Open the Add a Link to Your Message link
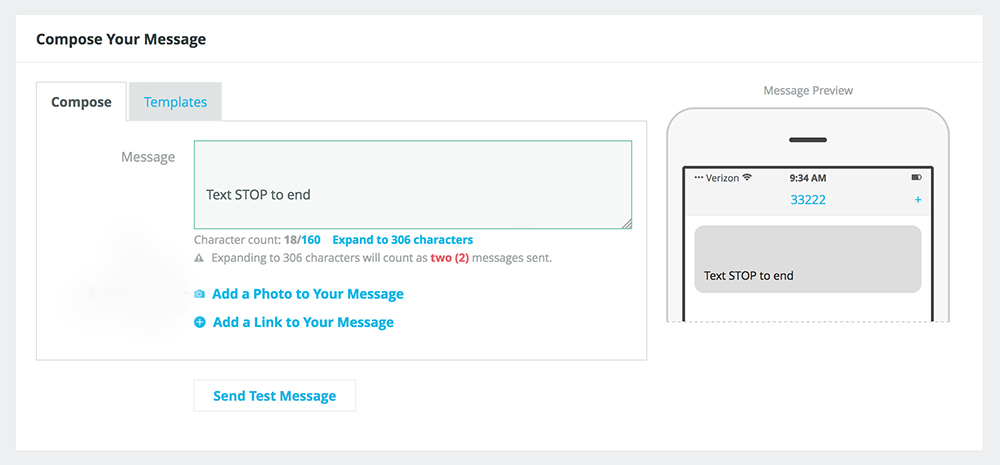The height and width of the screenshot is (465, 1000). (303, 322)
